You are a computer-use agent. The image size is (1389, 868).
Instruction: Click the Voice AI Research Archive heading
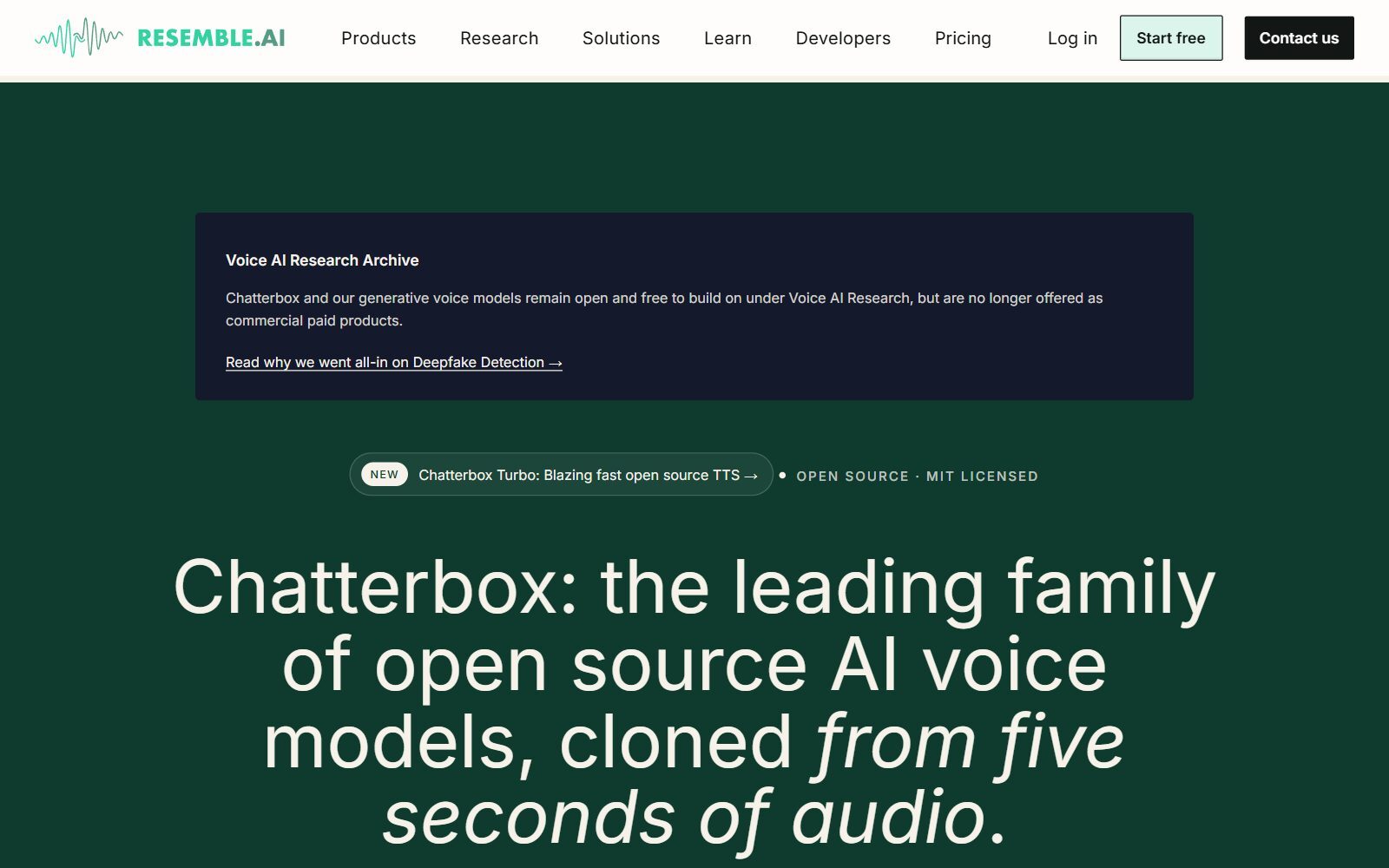pyautogui.click(x=322, y=260)
